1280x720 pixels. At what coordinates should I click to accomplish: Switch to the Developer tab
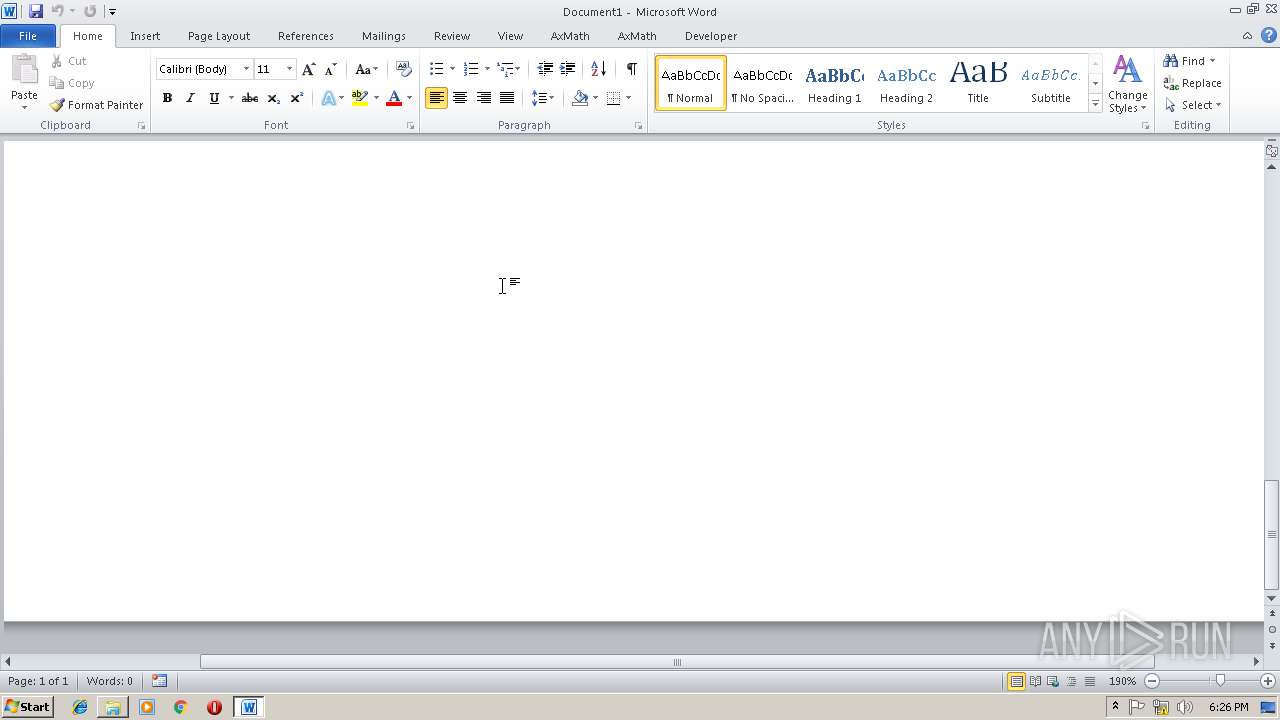tap(711, 36)
